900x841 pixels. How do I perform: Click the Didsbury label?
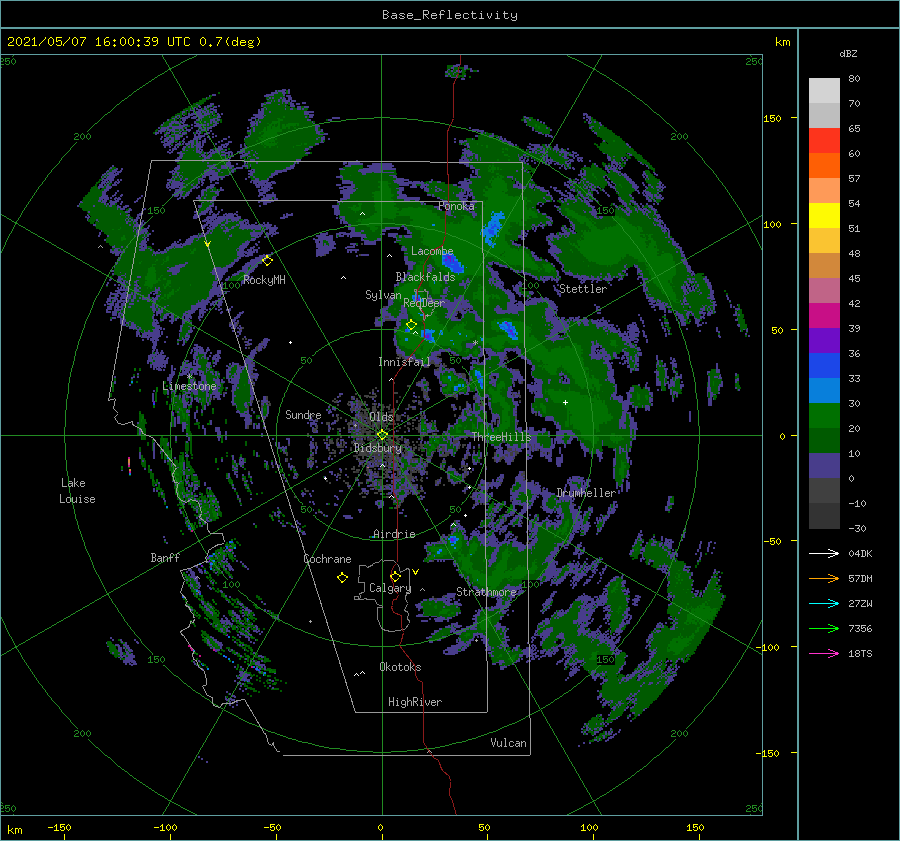[378, 448]
